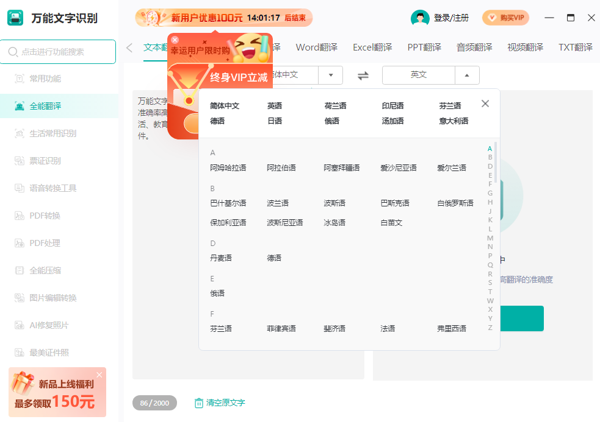The height and width of the screenshot is (422, 600).
Task: Click the 清空原文字 trash icon
Action: 199,403
